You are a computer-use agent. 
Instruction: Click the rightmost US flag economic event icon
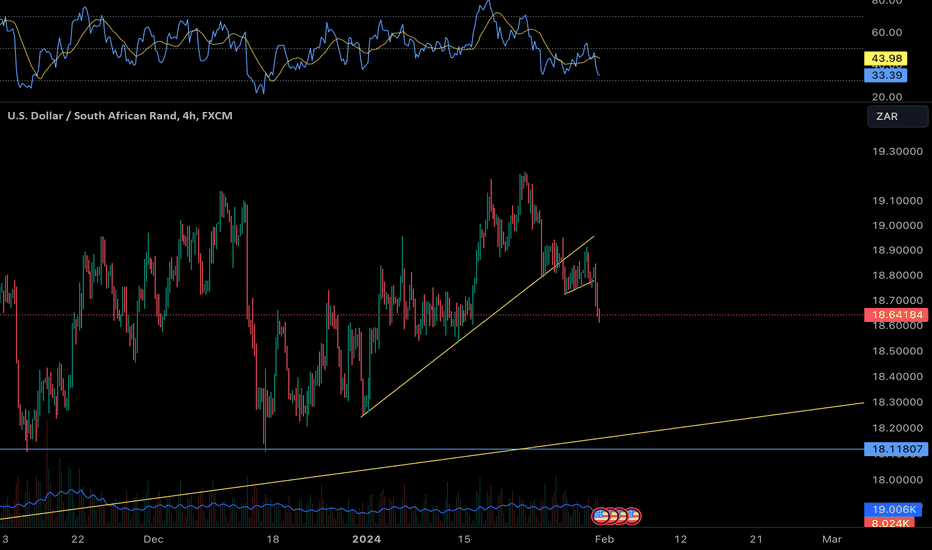coord(632,516)
